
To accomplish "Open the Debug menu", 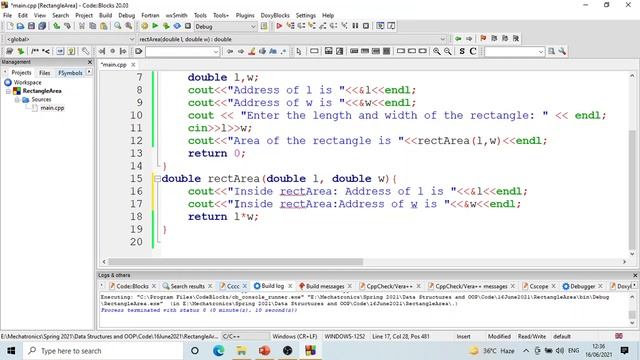I will 127,15.
